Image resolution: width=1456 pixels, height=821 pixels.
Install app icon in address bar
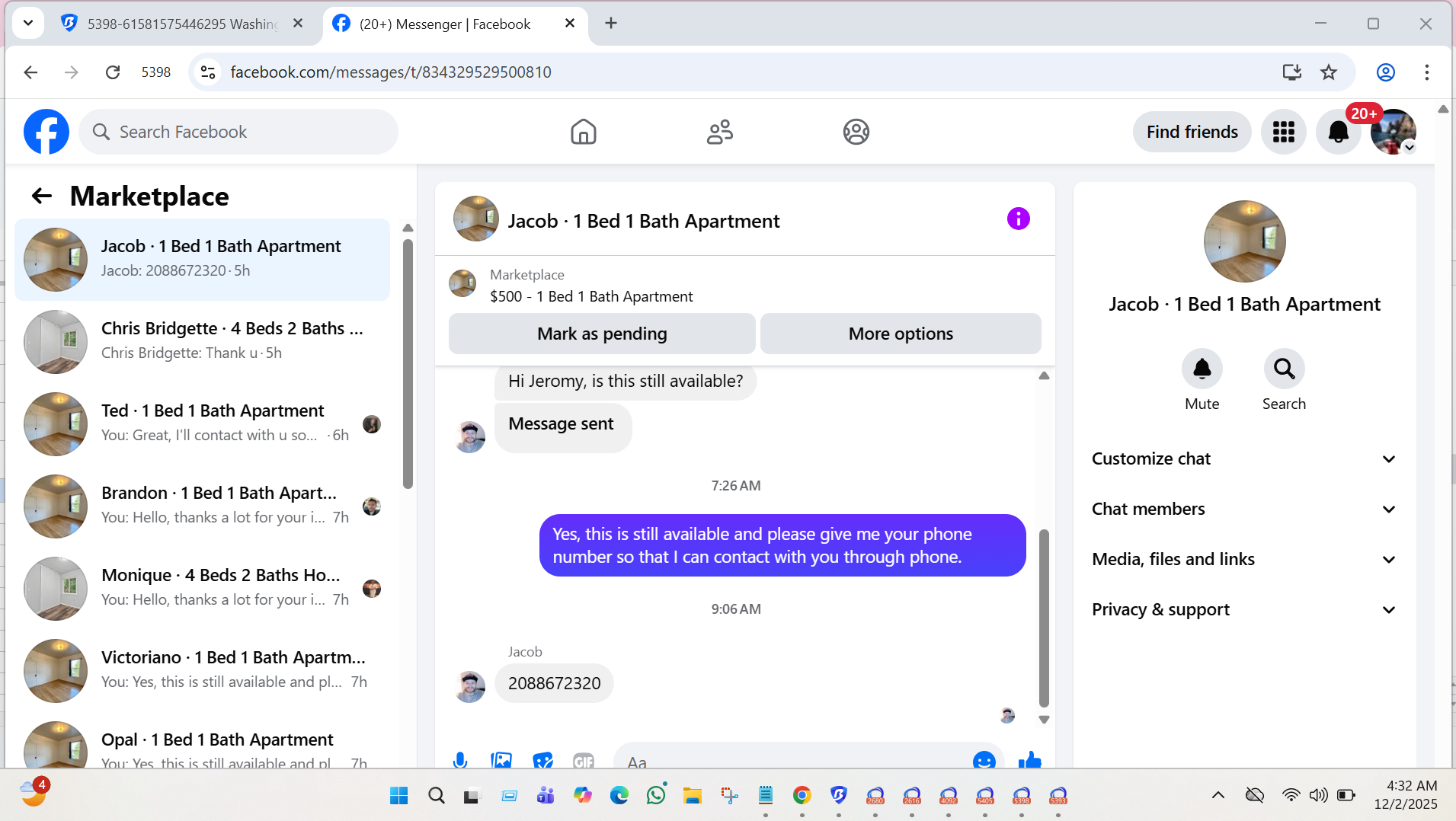pyautogui.click(x=1292, y=72)
